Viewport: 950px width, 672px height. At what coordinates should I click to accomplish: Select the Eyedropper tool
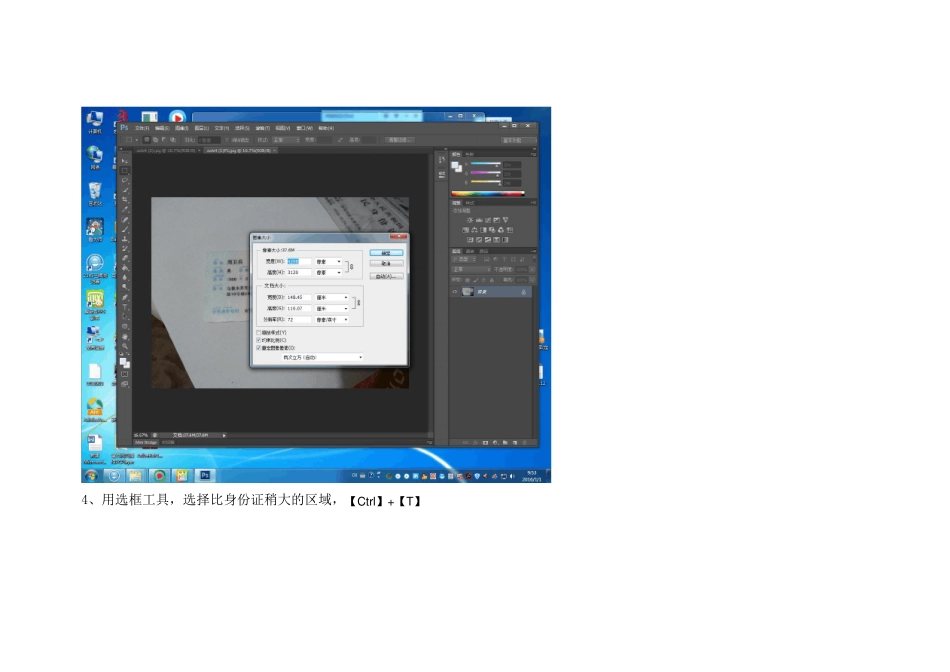click(125, 208)
